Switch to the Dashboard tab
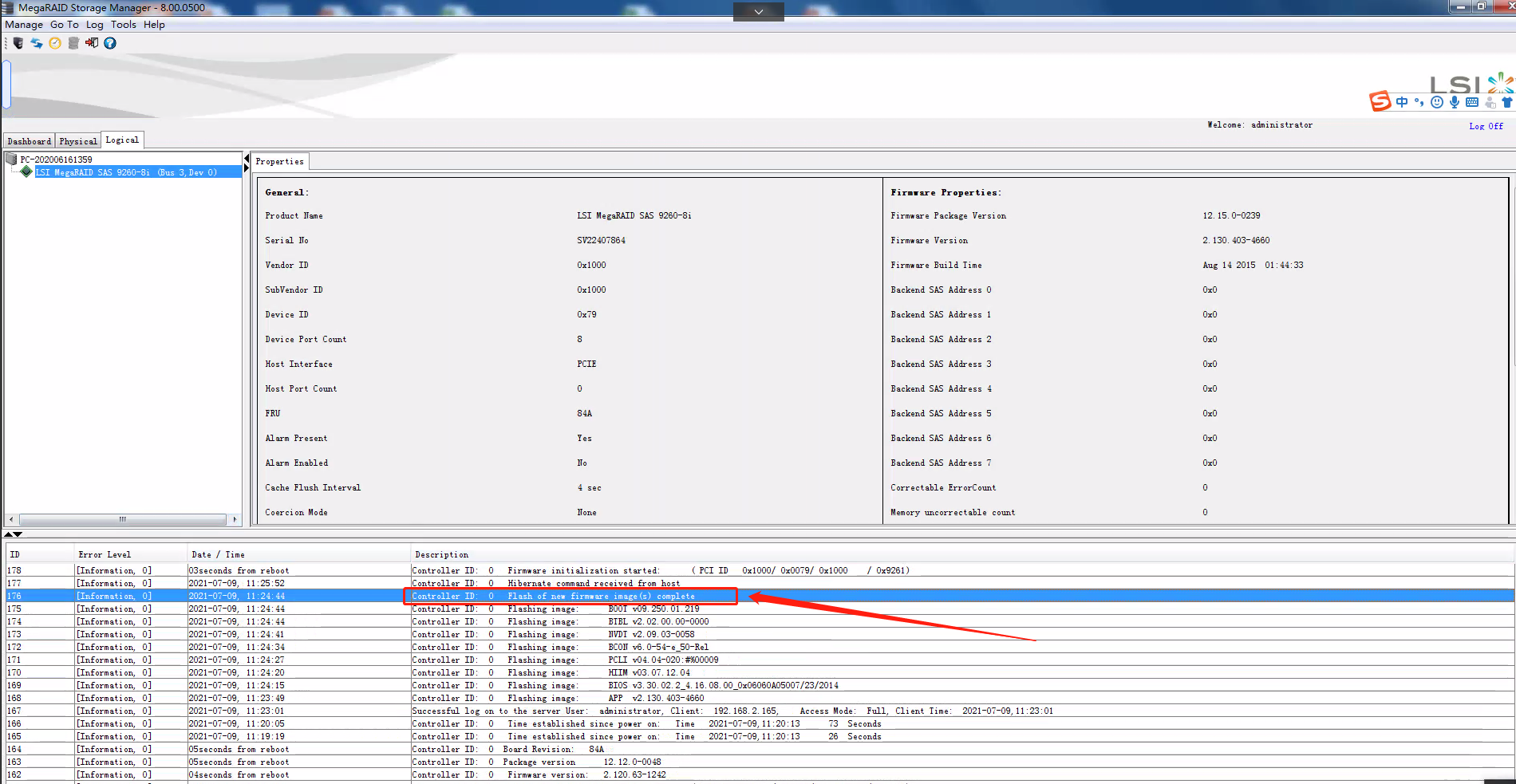 (x=30, y=141)
